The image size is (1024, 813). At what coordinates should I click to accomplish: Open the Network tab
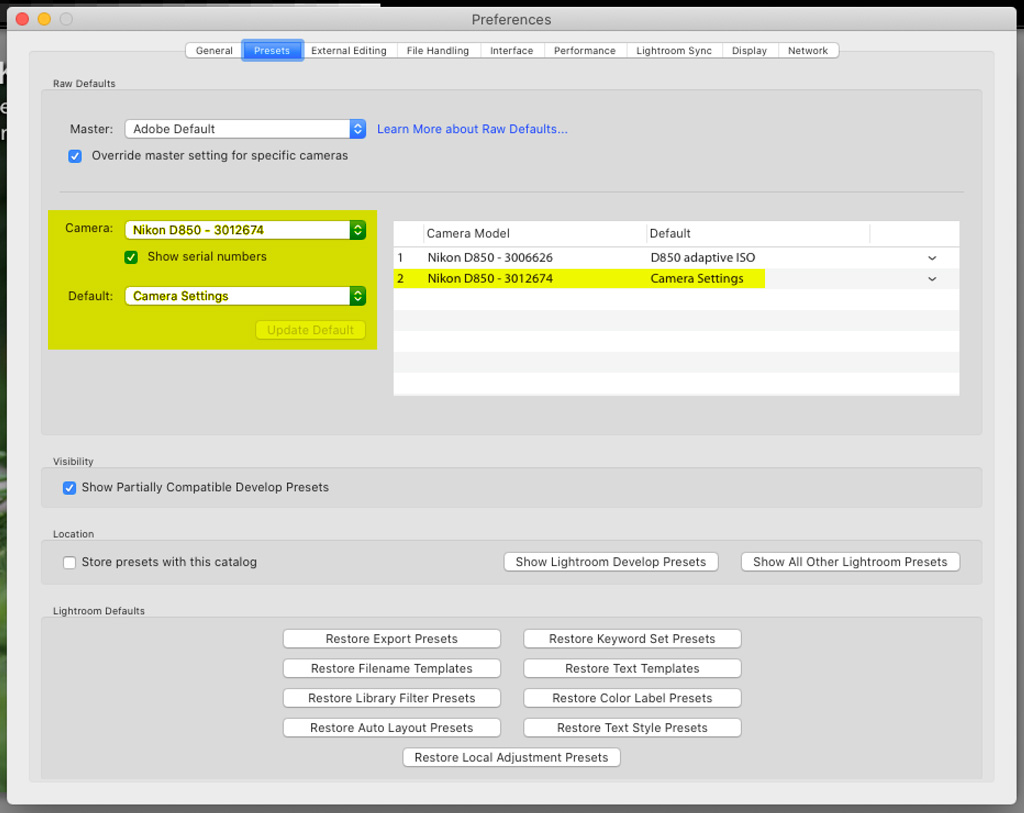pyautogui.click(x=808, y=50)
